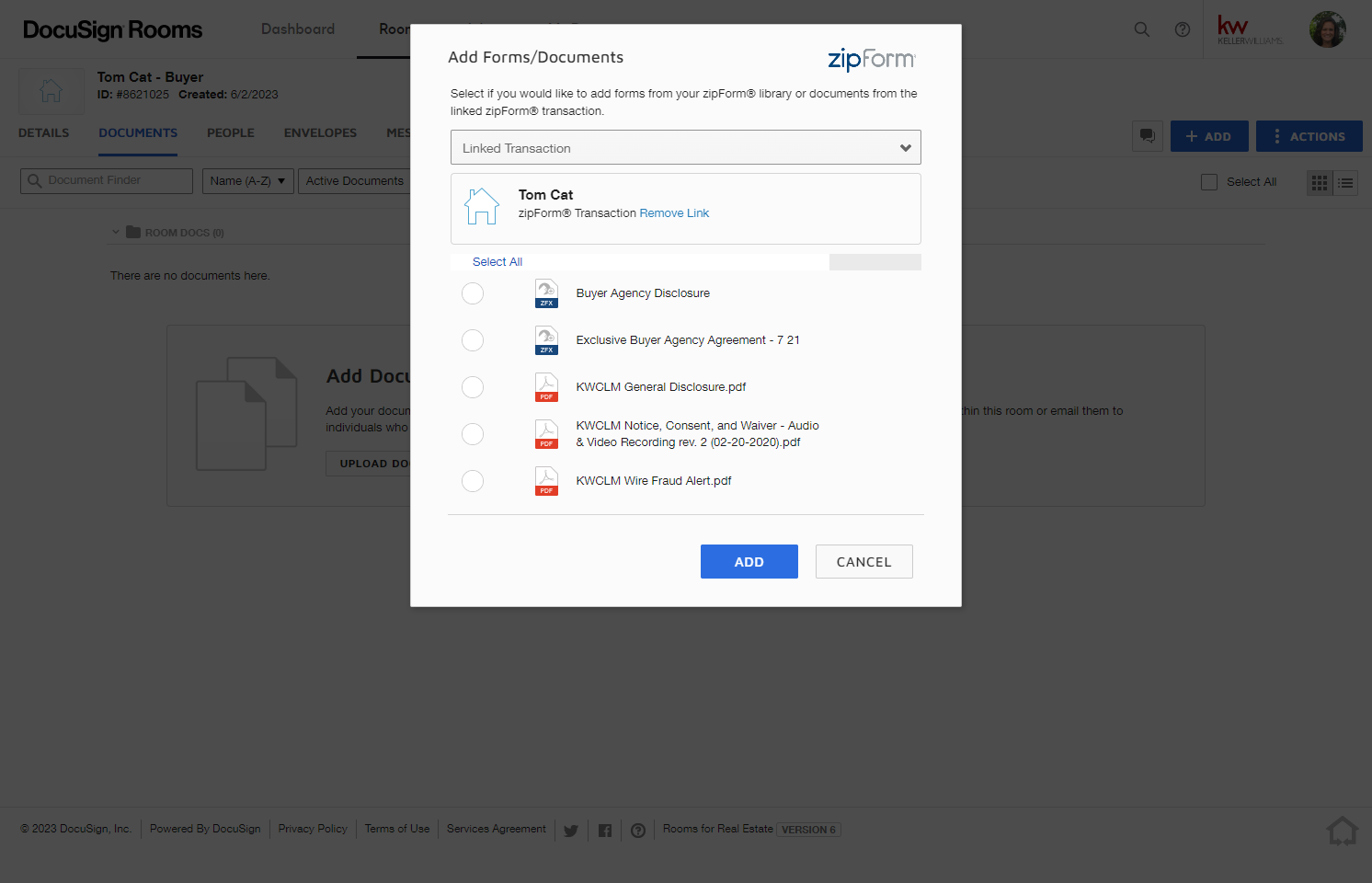
Task: Collapse the ROOM DOCS folder chevron
Action: click(x=116, y=232)
